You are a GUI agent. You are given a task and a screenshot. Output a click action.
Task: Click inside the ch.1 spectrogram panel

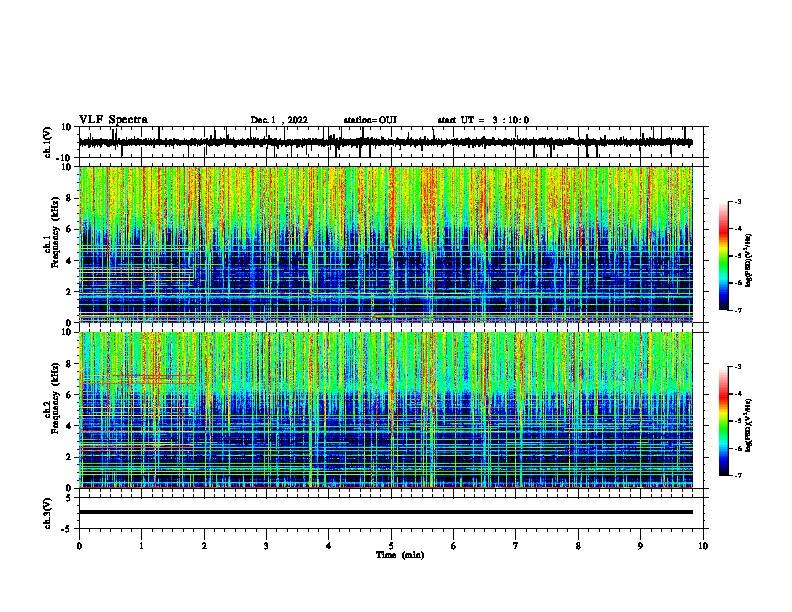point(385,244)
